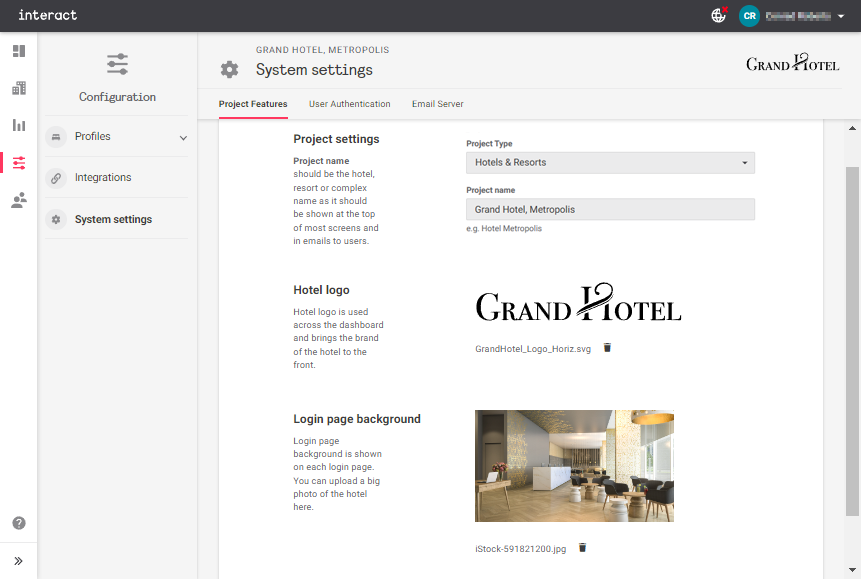Open the guests/users icon in the sidebar
Image resolution: width=861 pixels, height=579 pixels.
pos(18,199)
